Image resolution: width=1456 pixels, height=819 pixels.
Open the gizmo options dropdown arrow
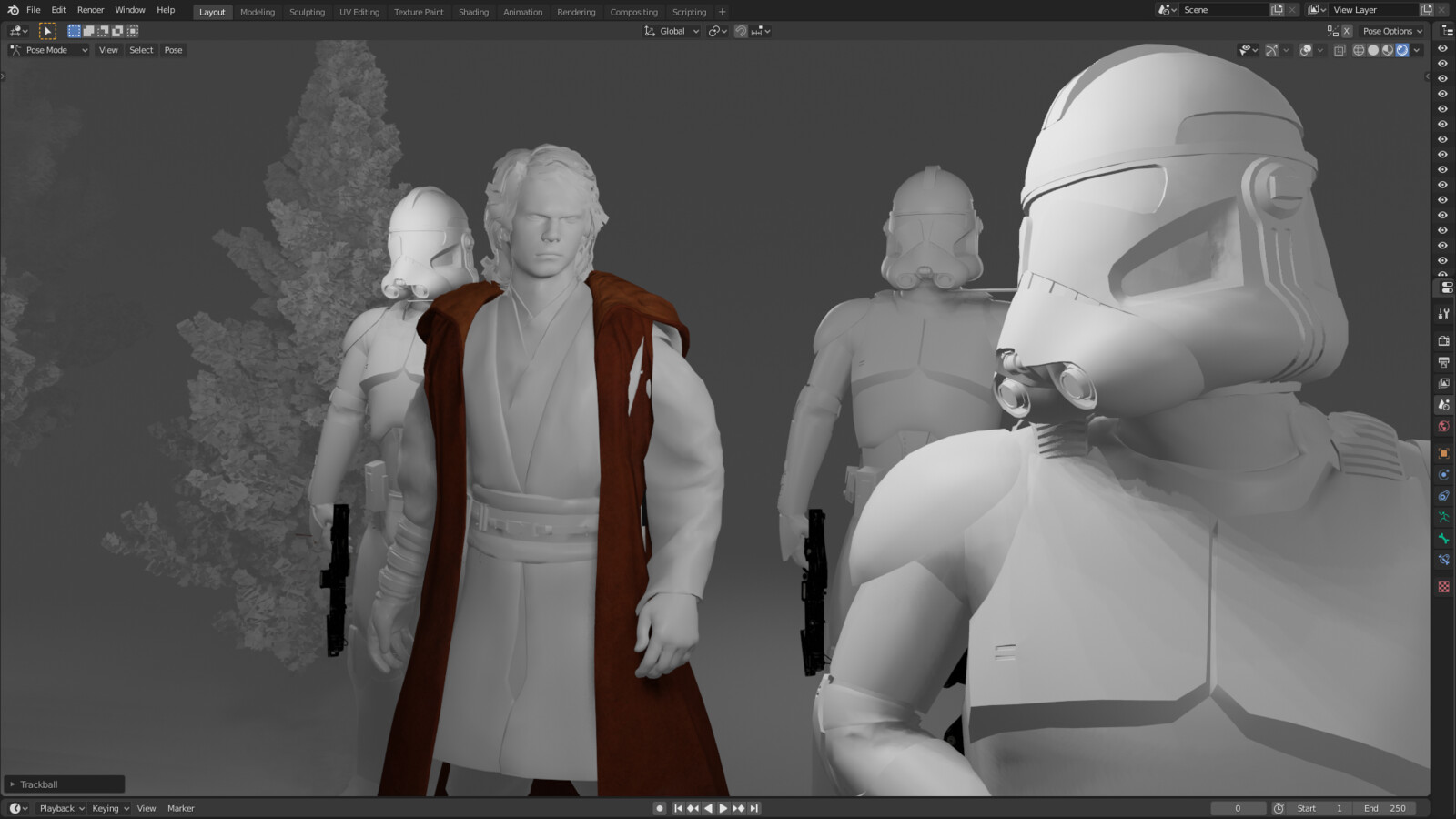click(x=1286, y=50)
